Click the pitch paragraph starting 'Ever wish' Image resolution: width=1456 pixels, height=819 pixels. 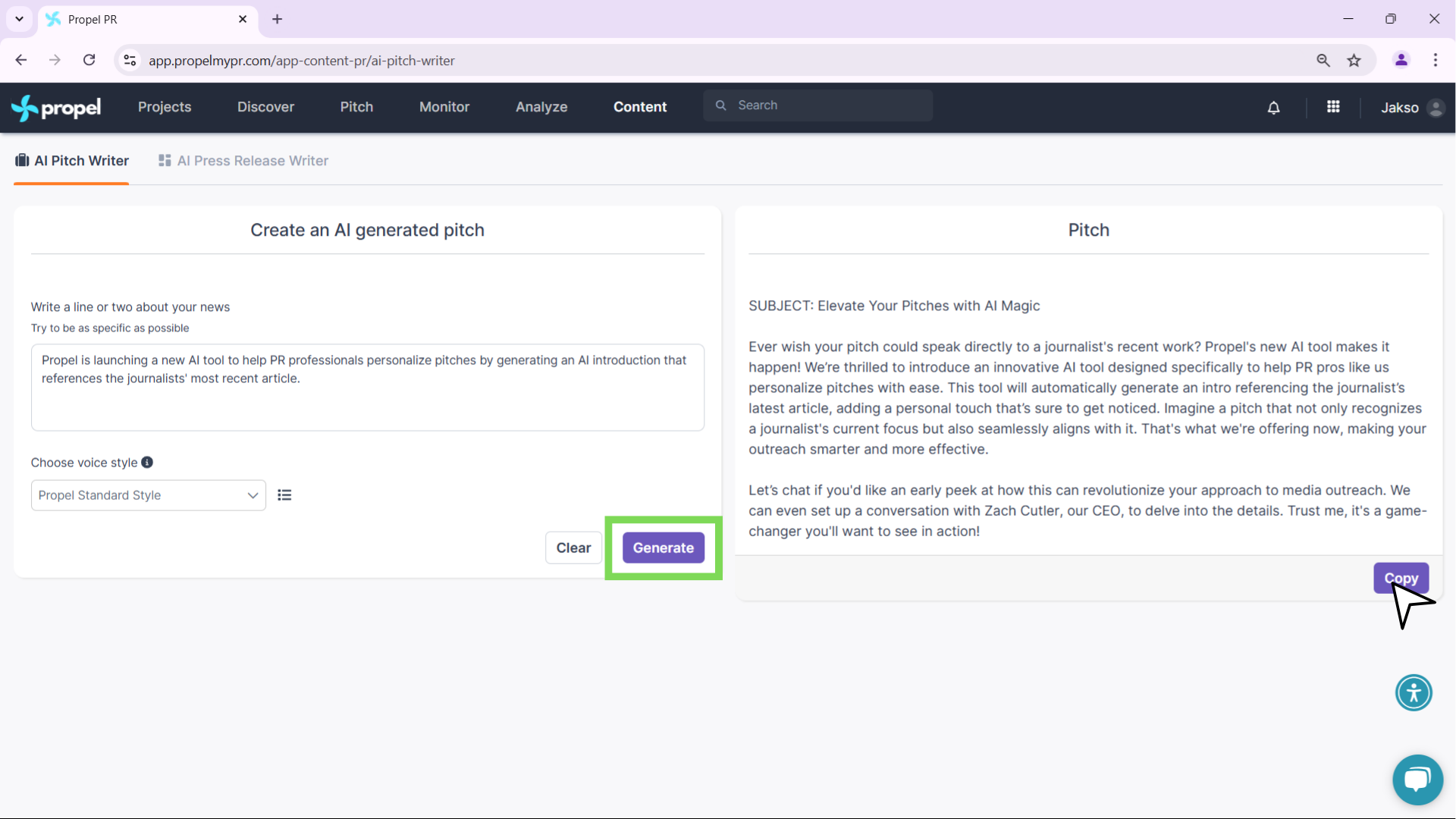(x=1087, y=398)
